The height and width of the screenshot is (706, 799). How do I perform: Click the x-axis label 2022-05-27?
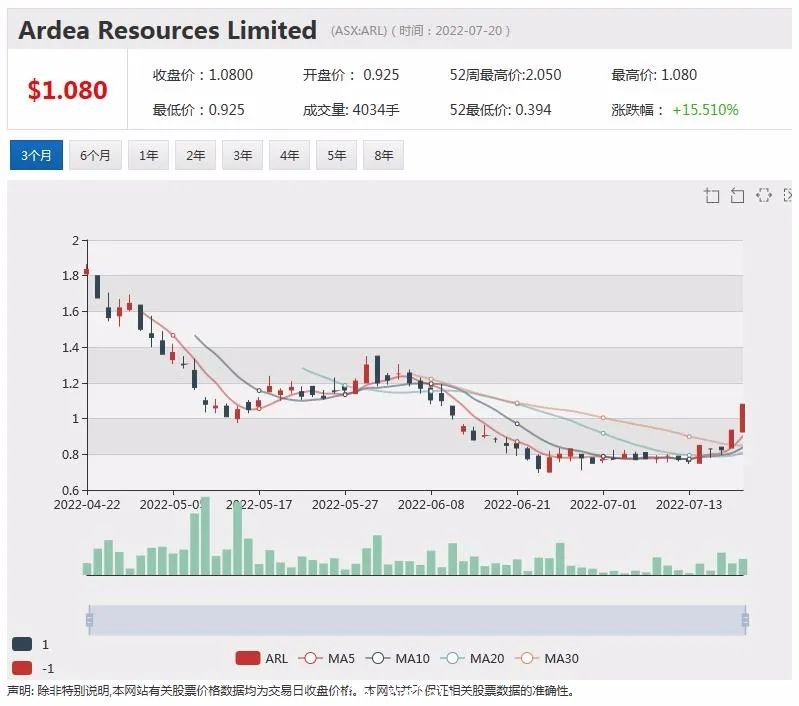[345, 505]
